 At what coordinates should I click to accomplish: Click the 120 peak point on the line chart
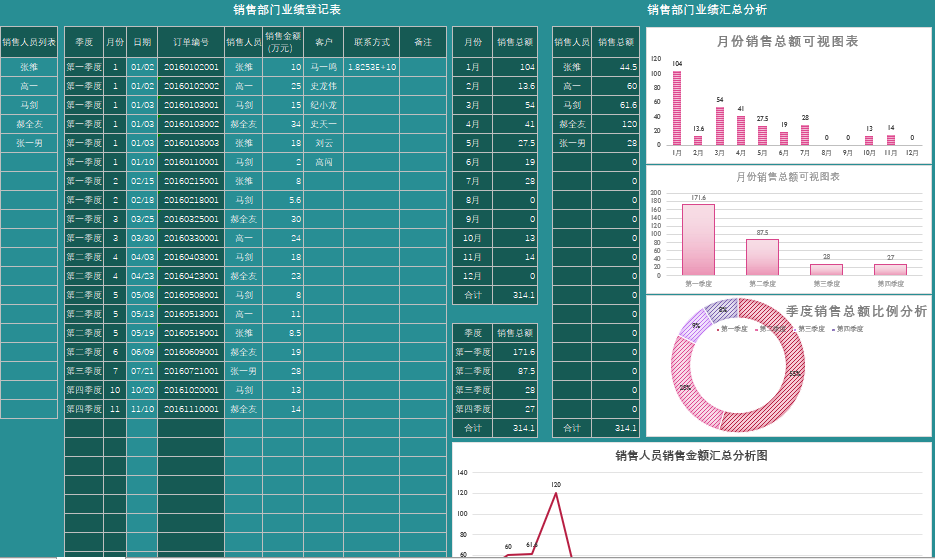pyautogui.click(x=556, y=492)
